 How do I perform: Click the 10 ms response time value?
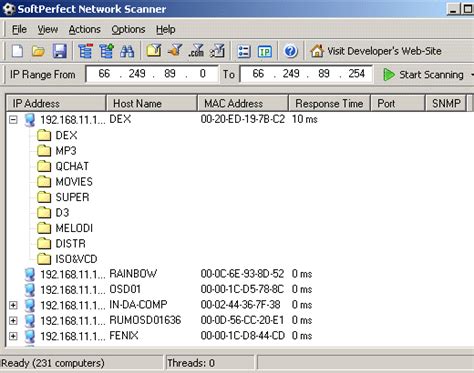305,119
